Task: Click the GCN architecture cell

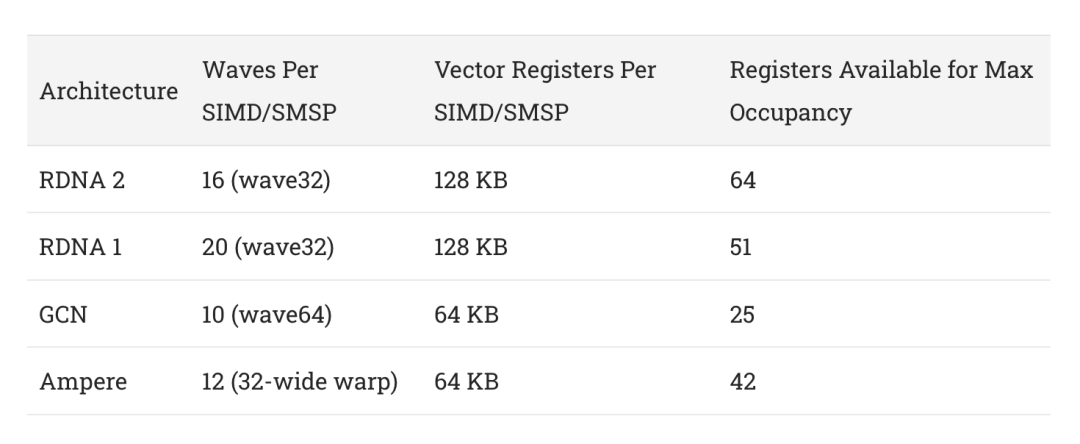Action: (63, 315)
